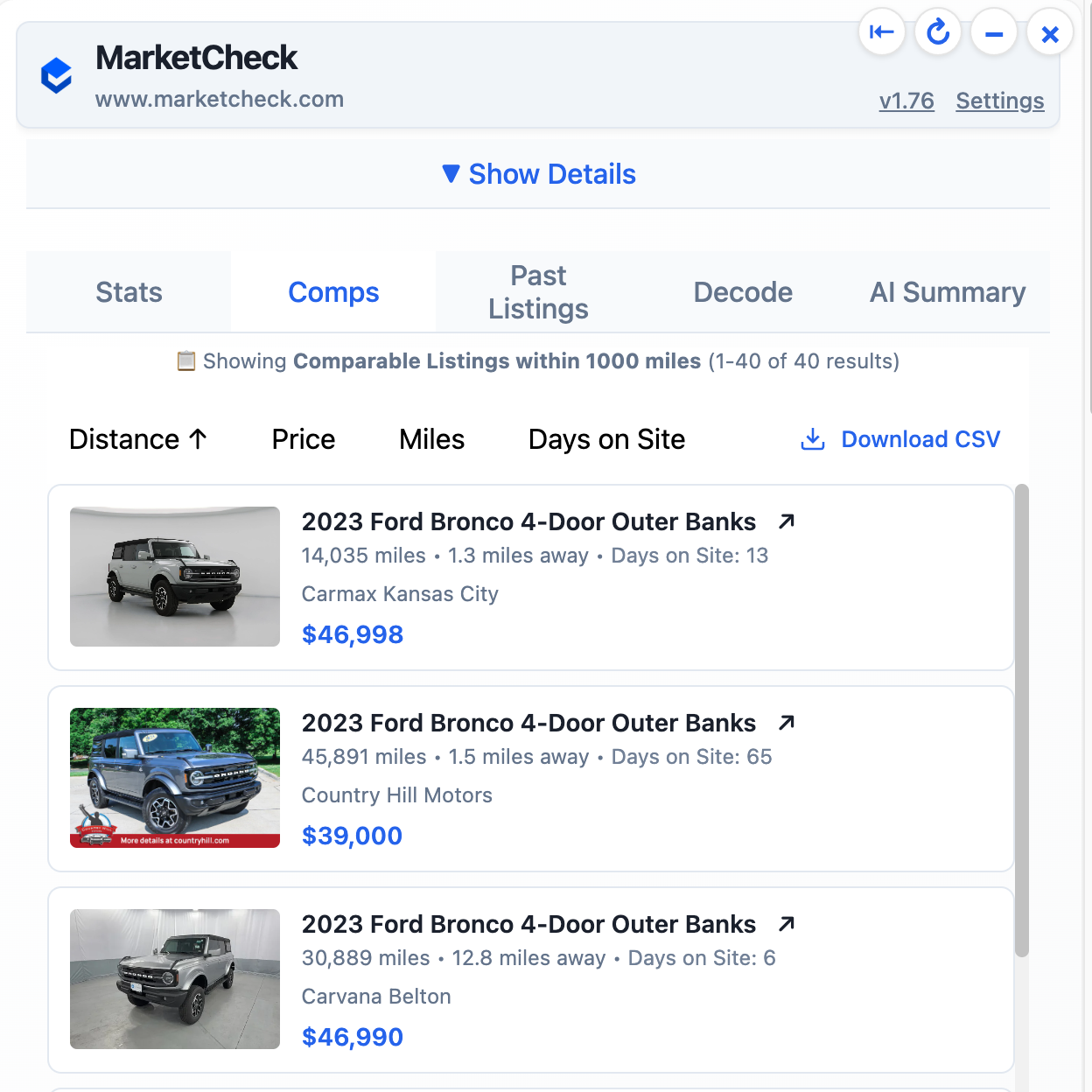This screenshot has width=1092, height=1092.
Task: Open Carvana Belton listing external arrow
Action: pyautogui.click(x=787, y=924)
